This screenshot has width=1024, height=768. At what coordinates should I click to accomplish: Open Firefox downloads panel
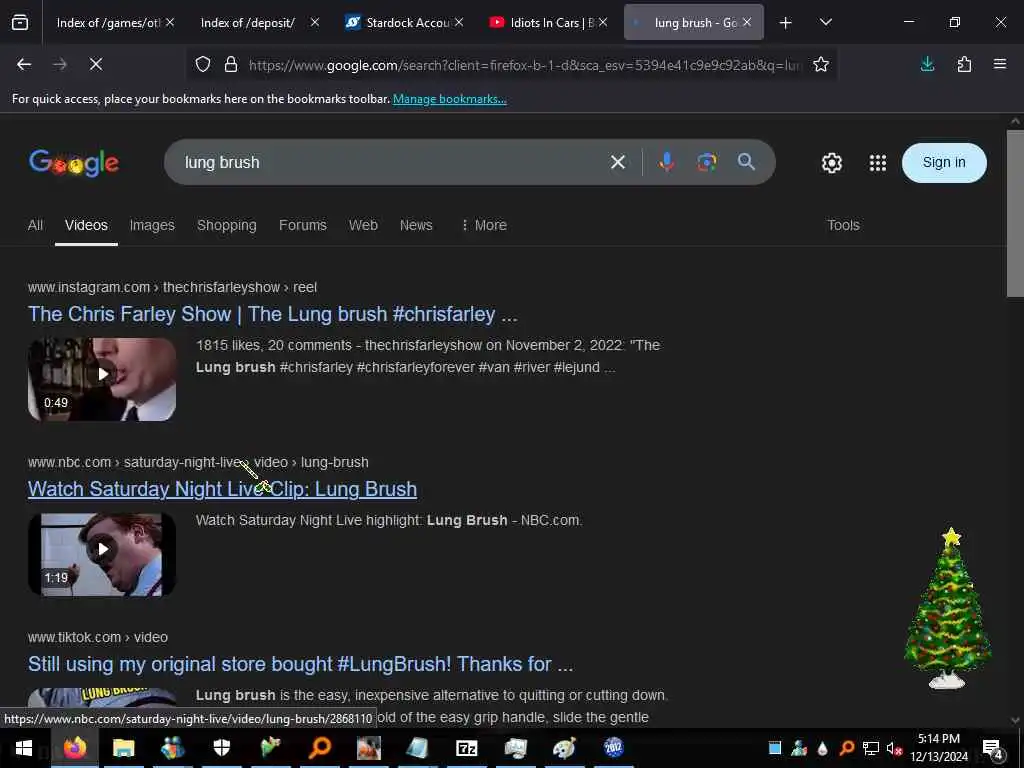pyautogui.click(x=927, y=64)
